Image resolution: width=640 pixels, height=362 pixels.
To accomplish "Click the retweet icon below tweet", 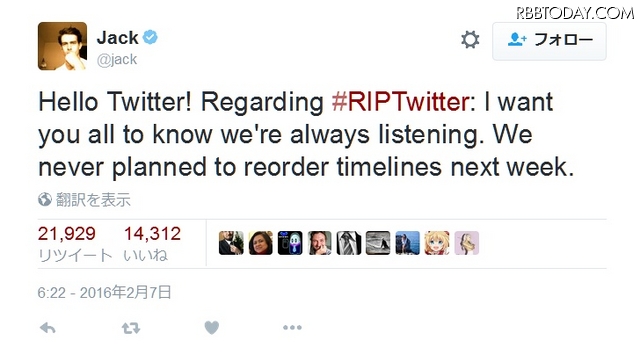I will [x=131, y=328].
